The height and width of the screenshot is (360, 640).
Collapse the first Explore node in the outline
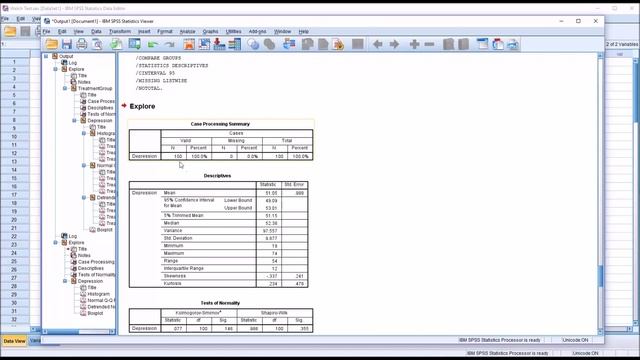(56, 69)
